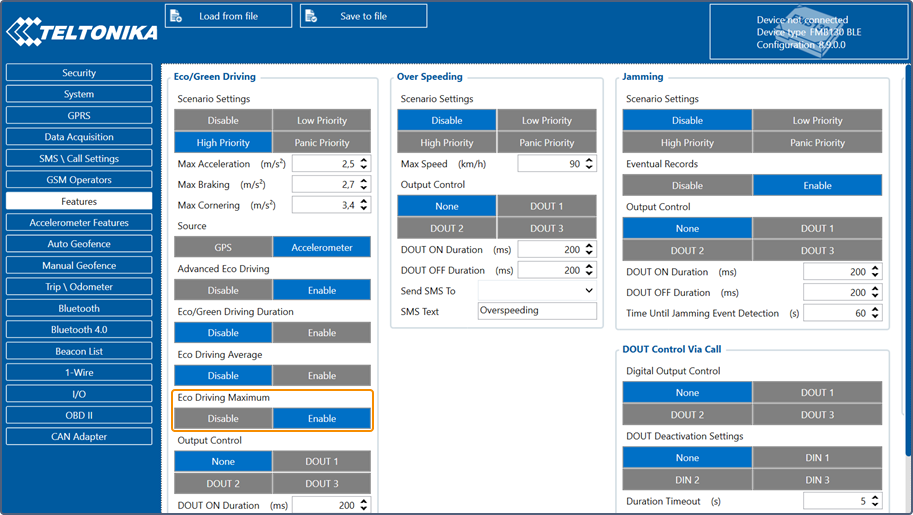
Task: Set Eco/Green Driving source to GPS
Action: [x=223, y=247]
